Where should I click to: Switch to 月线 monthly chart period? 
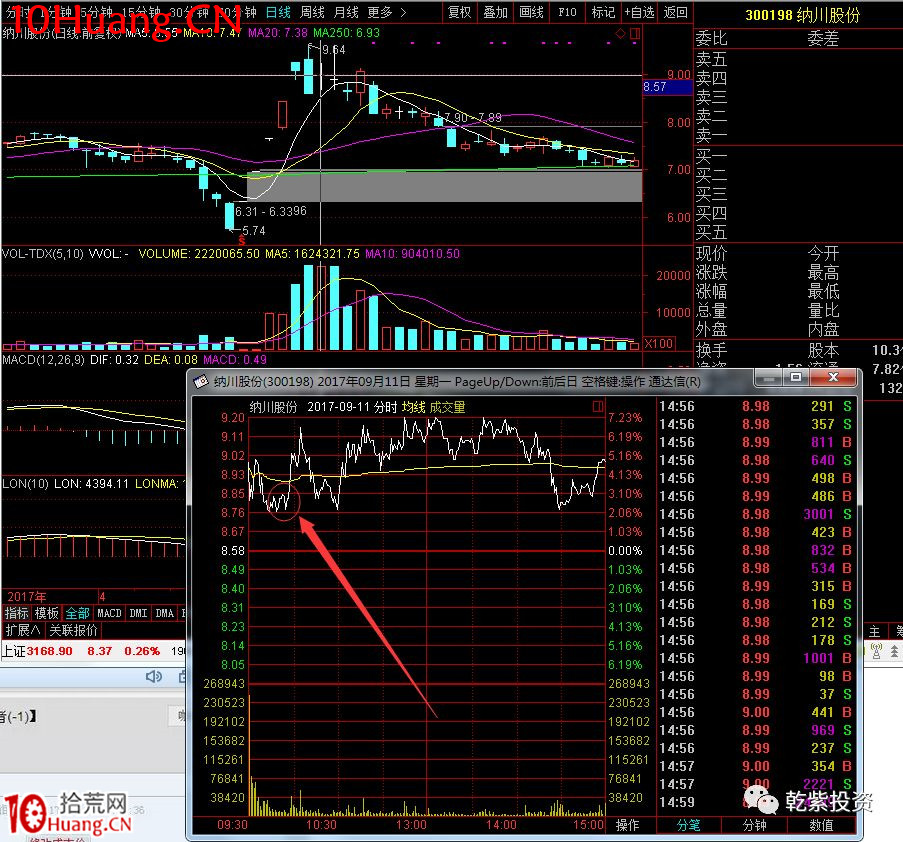[346, 12]
